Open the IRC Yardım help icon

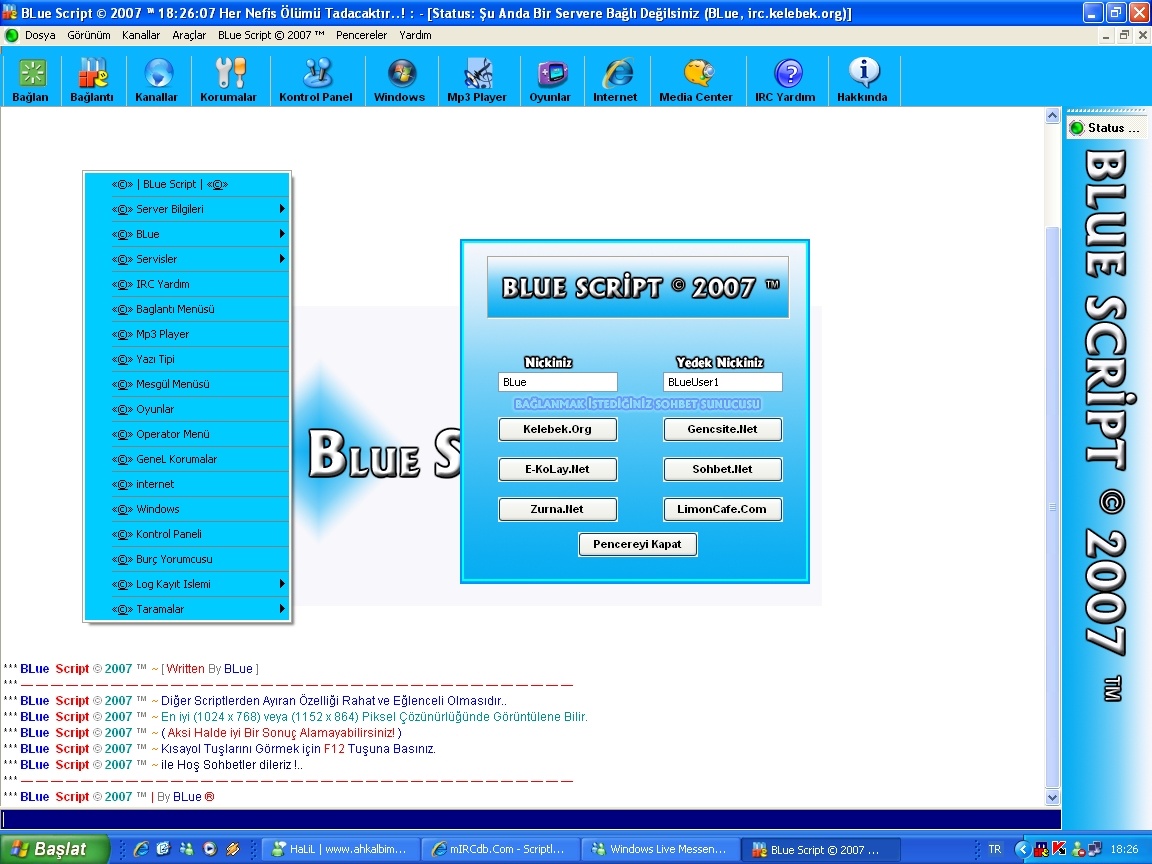[785, 79]
